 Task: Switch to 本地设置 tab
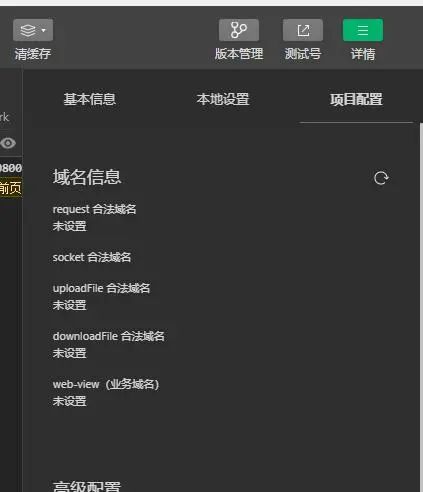pyautogui.click(x=223, y=99)
